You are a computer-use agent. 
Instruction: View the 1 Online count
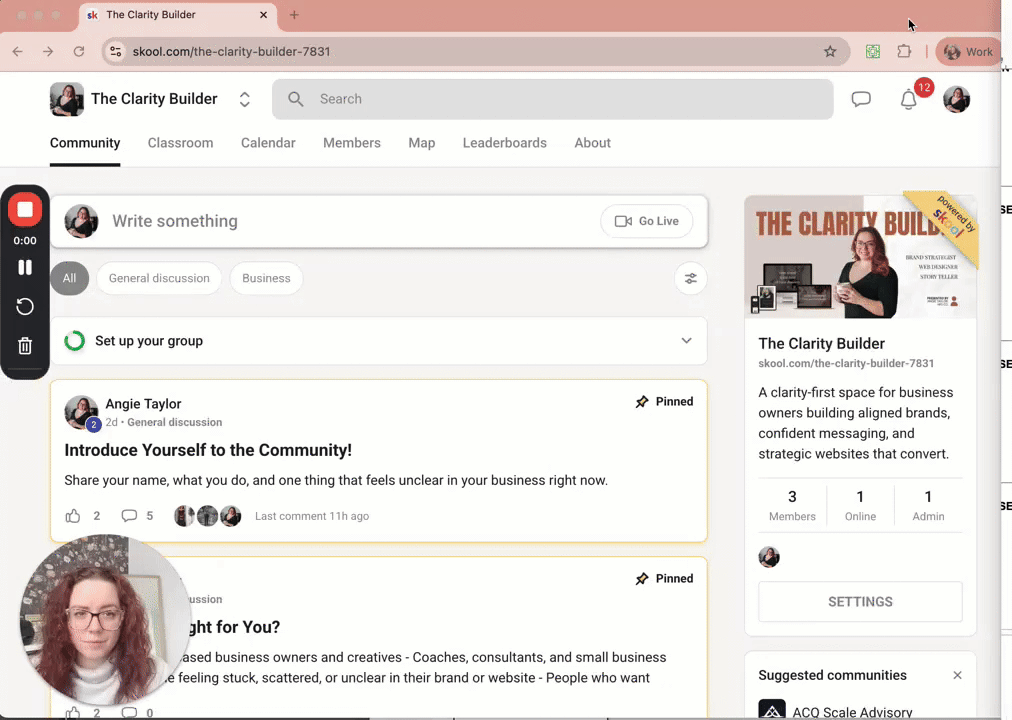point(860,505)
